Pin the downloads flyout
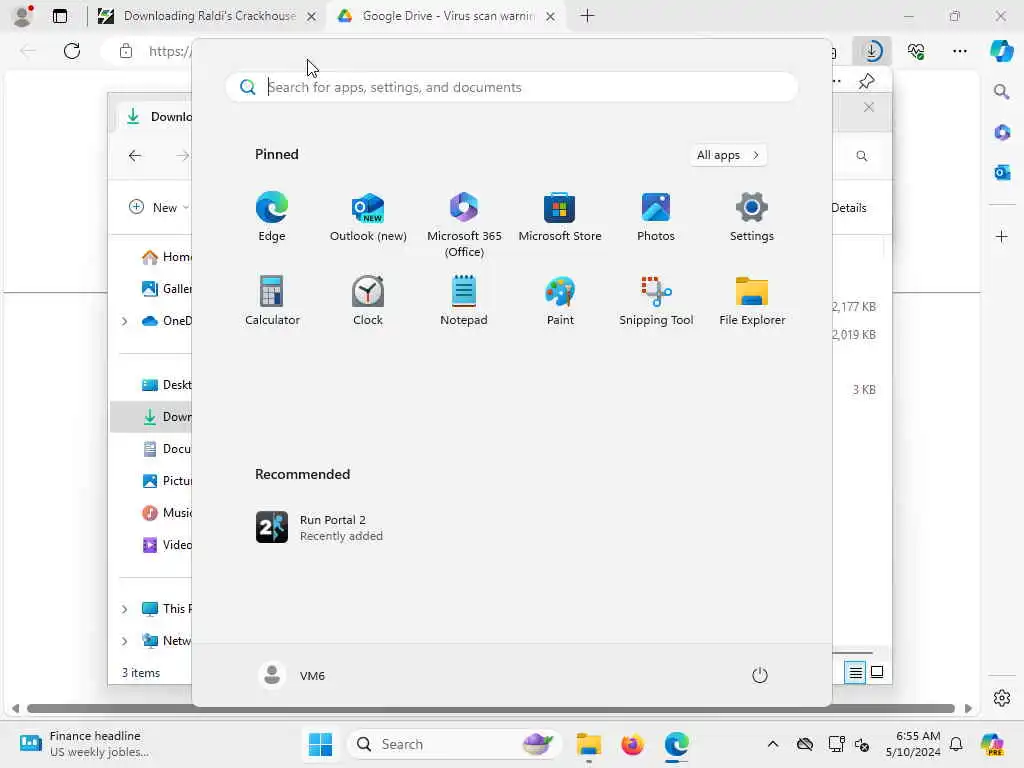The height and width of the screenshot is (768, 1024). [x=866, y=81]
